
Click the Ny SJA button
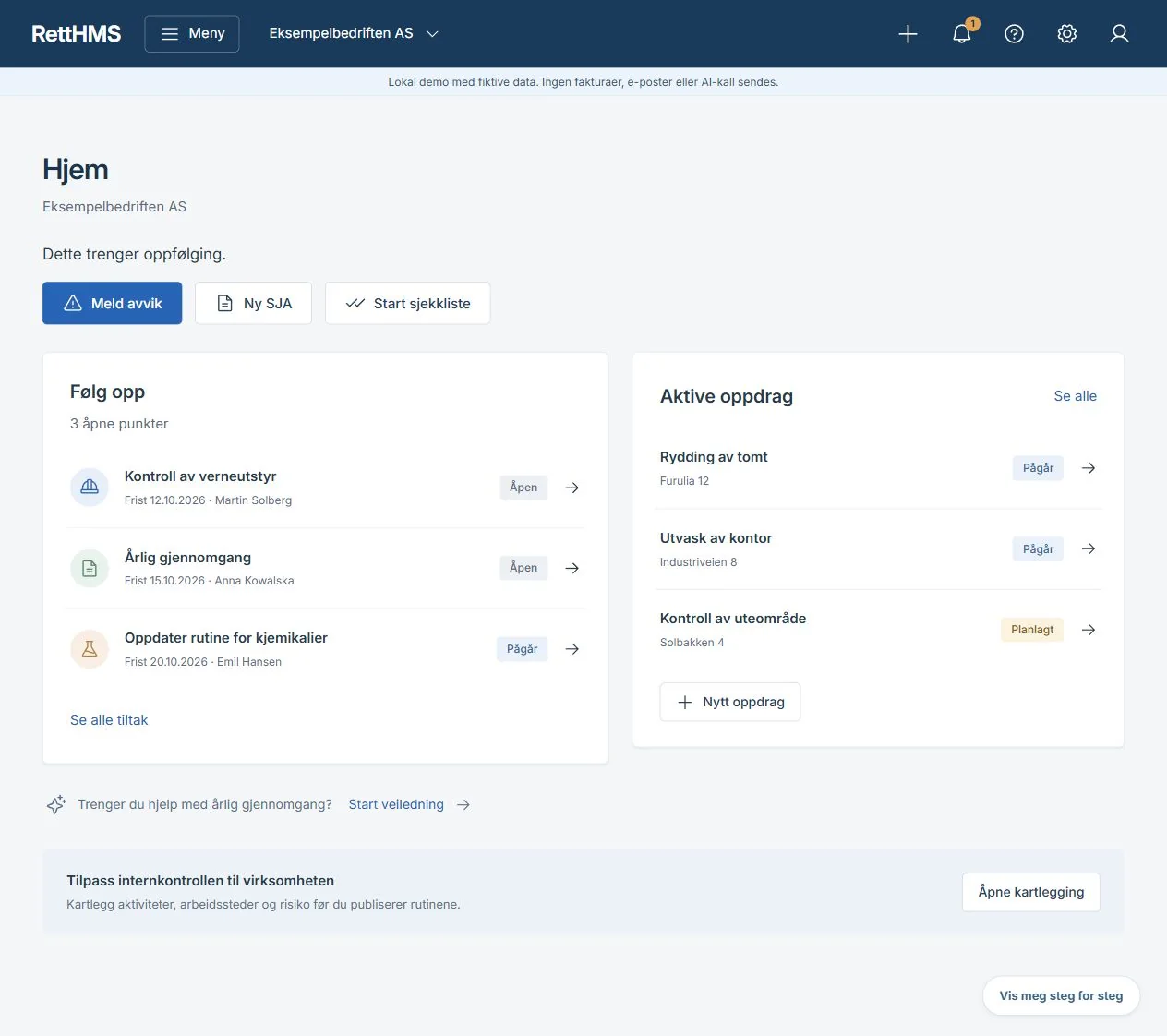point(253,303)
